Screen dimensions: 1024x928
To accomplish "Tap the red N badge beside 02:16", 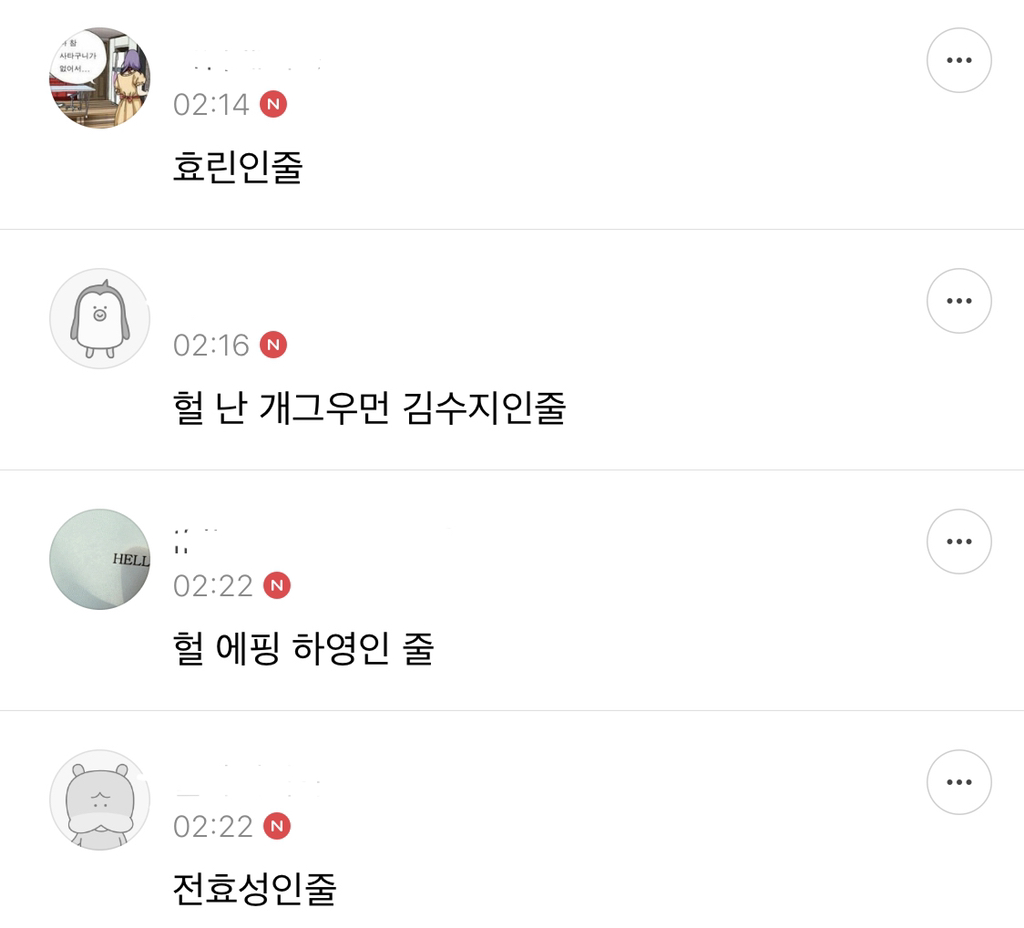I will click(273, 345).
